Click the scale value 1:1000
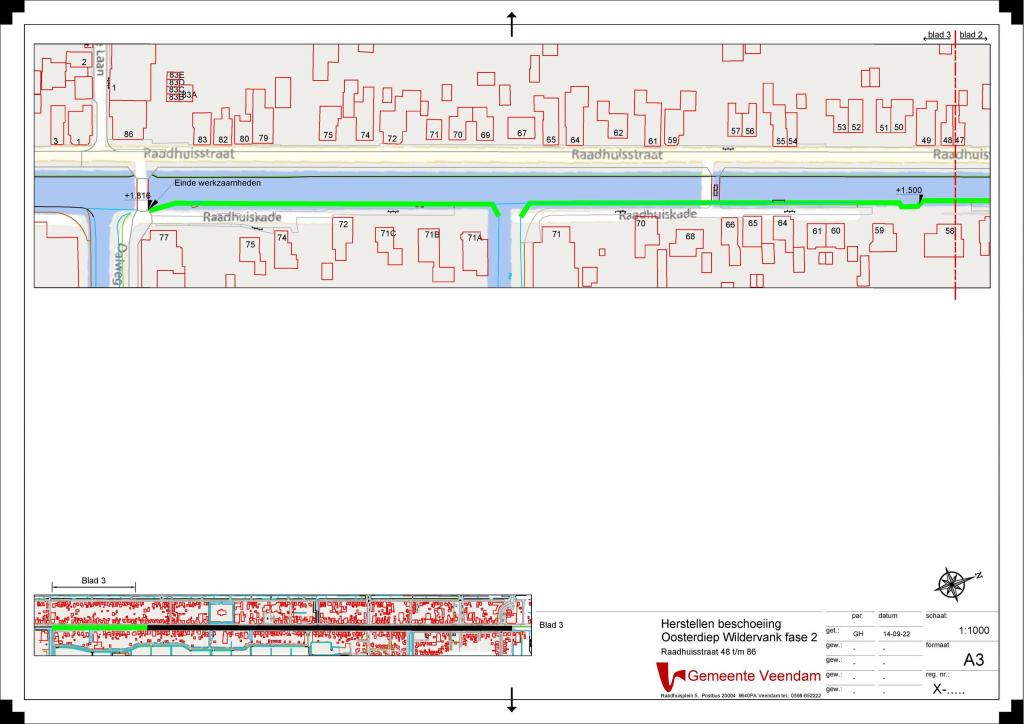1024x724 pixels. (975, 631)
